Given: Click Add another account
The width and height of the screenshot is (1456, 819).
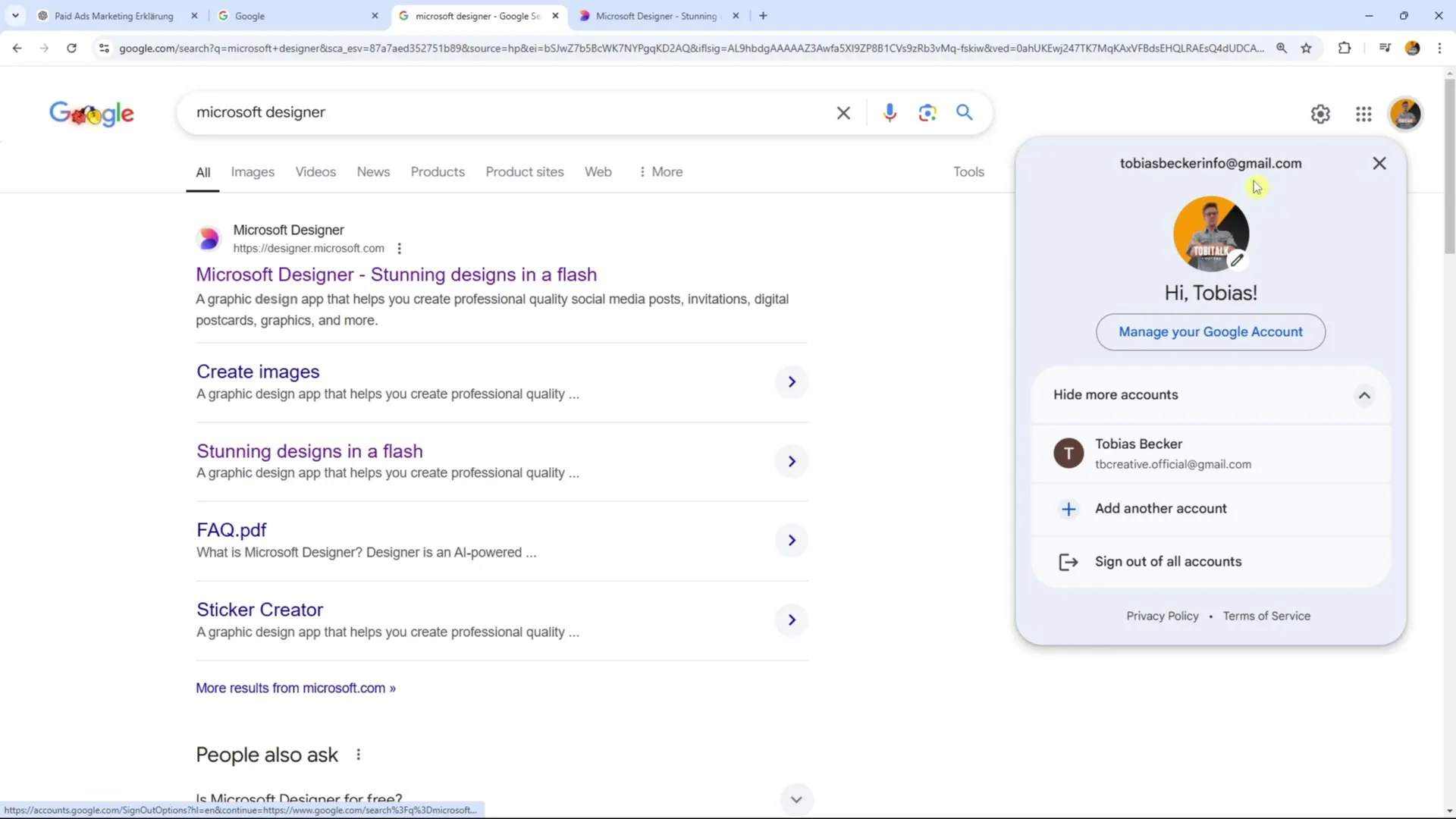Looking at the screenshot, I should [1210, 509].
